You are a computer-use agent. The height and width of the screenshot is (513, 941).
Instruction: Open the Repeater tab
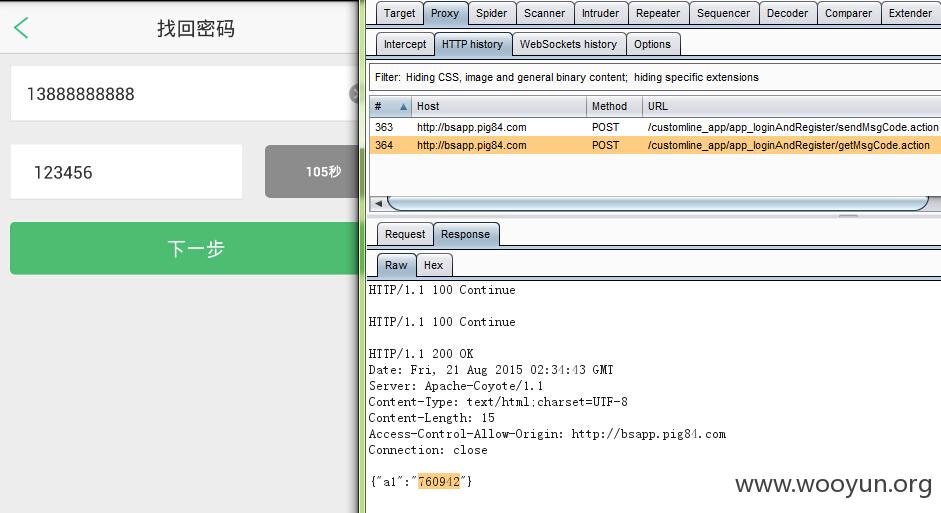658,13
